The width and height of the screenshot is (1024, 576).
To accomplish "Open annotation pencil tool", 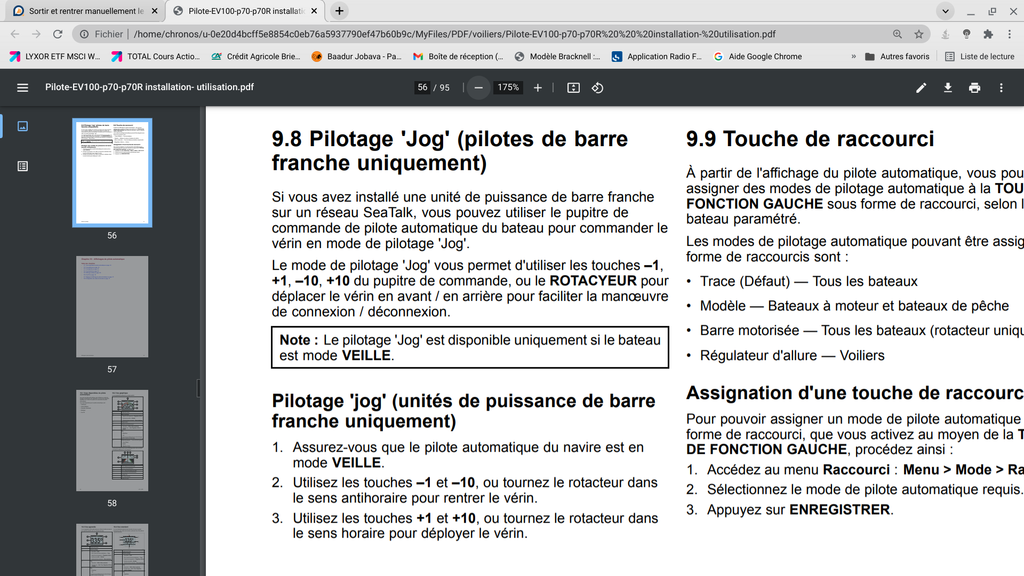I will pyautogui.click(x=921, y=88).
